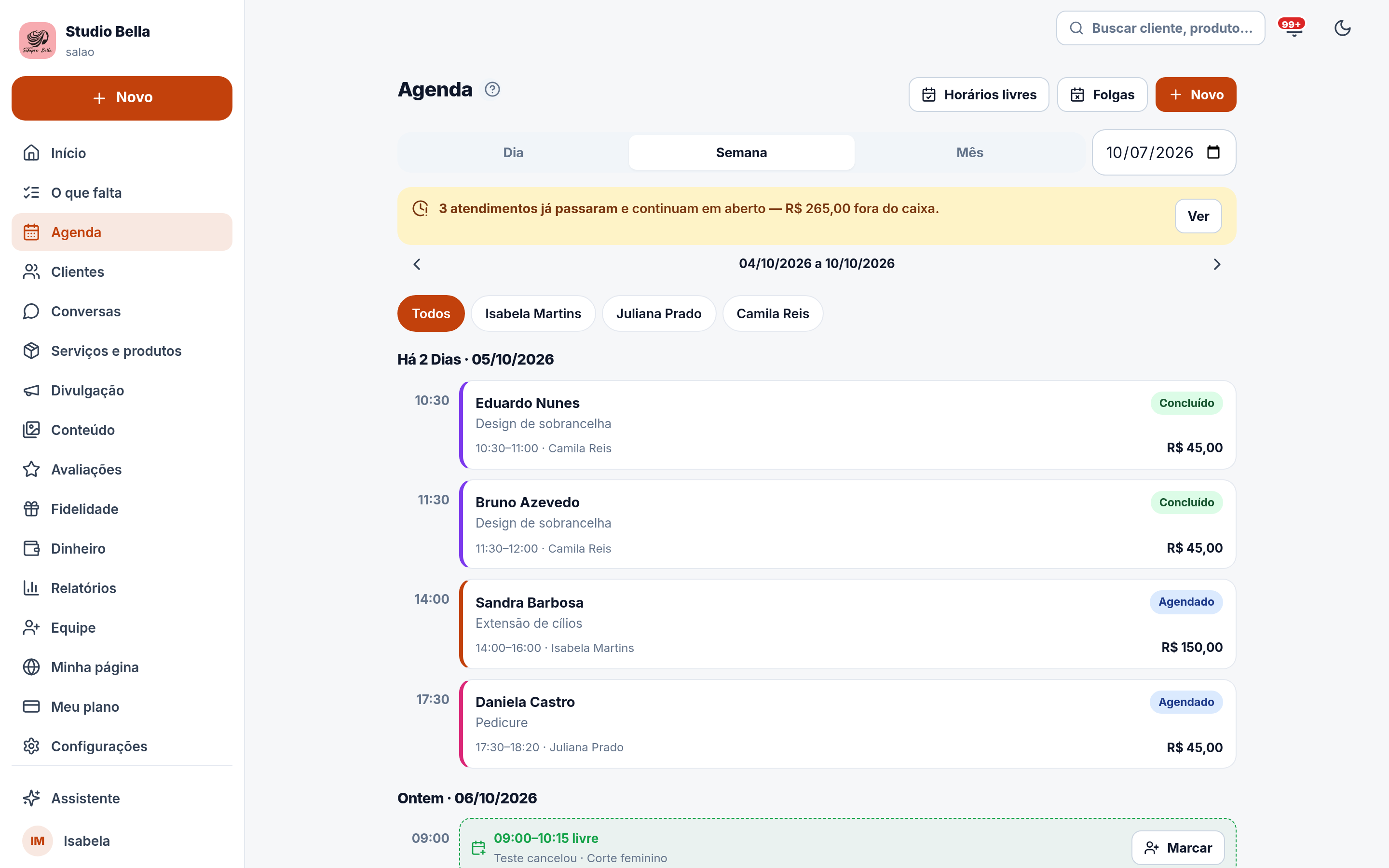Go to previous week chevron
The height and width of the screenshot is (868, 1389).
coord(417,264)
